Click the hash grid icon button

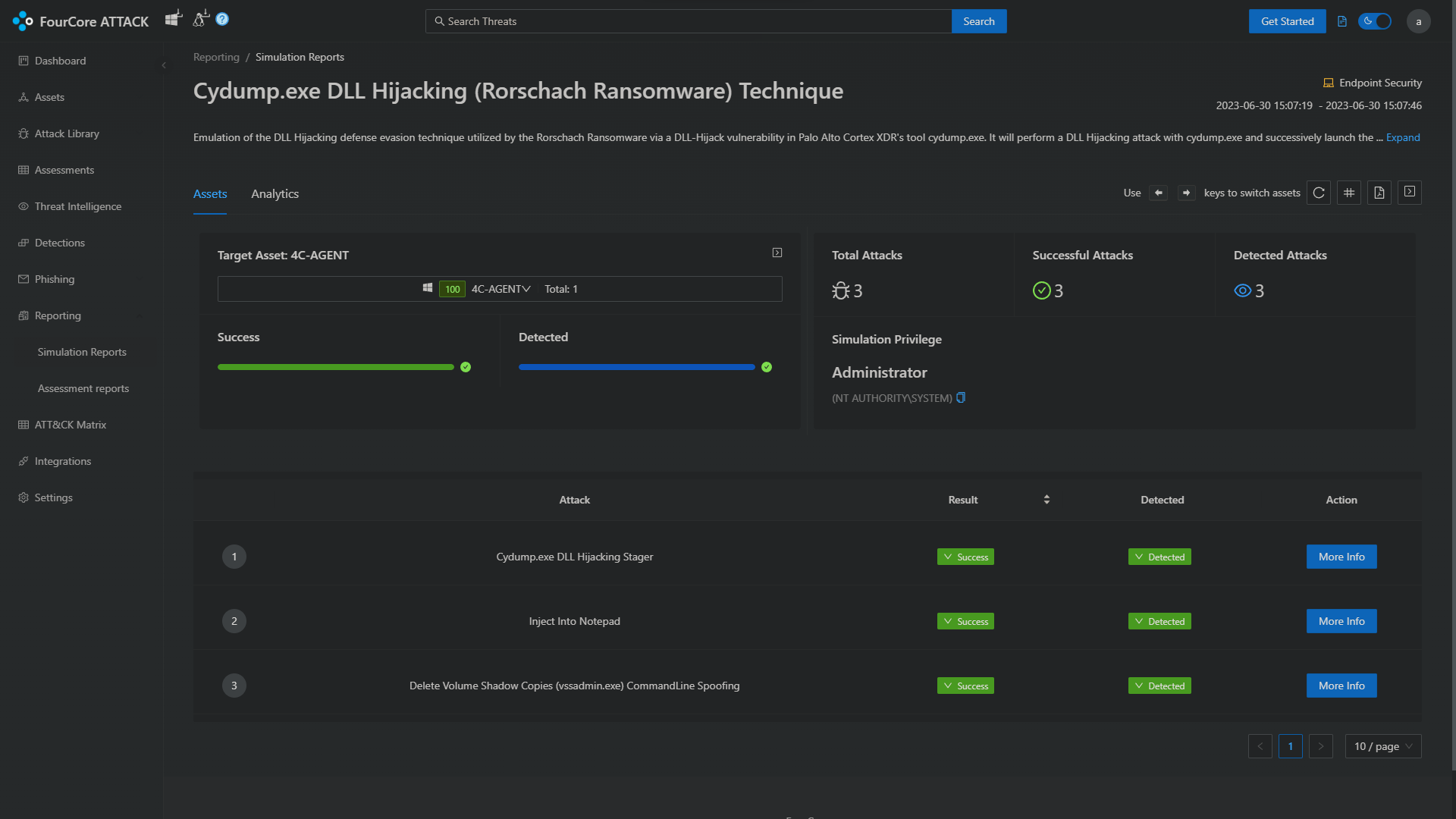point(1349,193)
